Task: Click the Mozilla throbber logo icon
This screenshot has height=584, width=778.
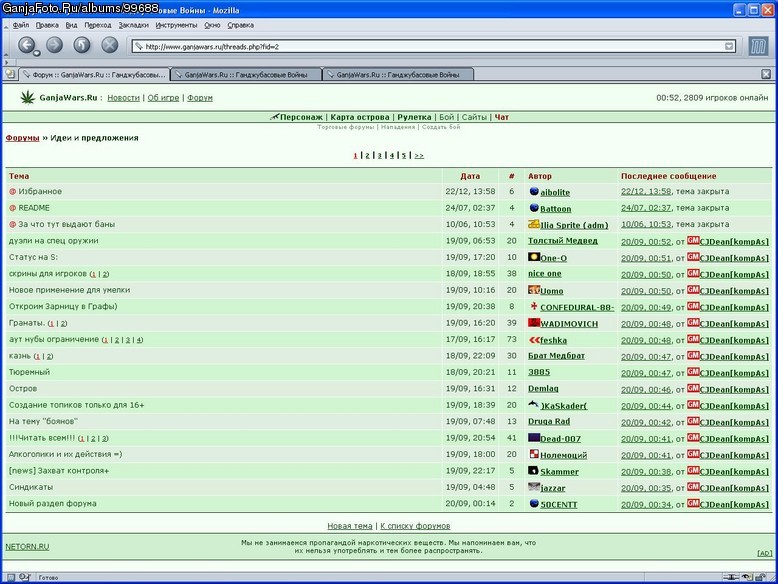Action: [x=758, y=47]
